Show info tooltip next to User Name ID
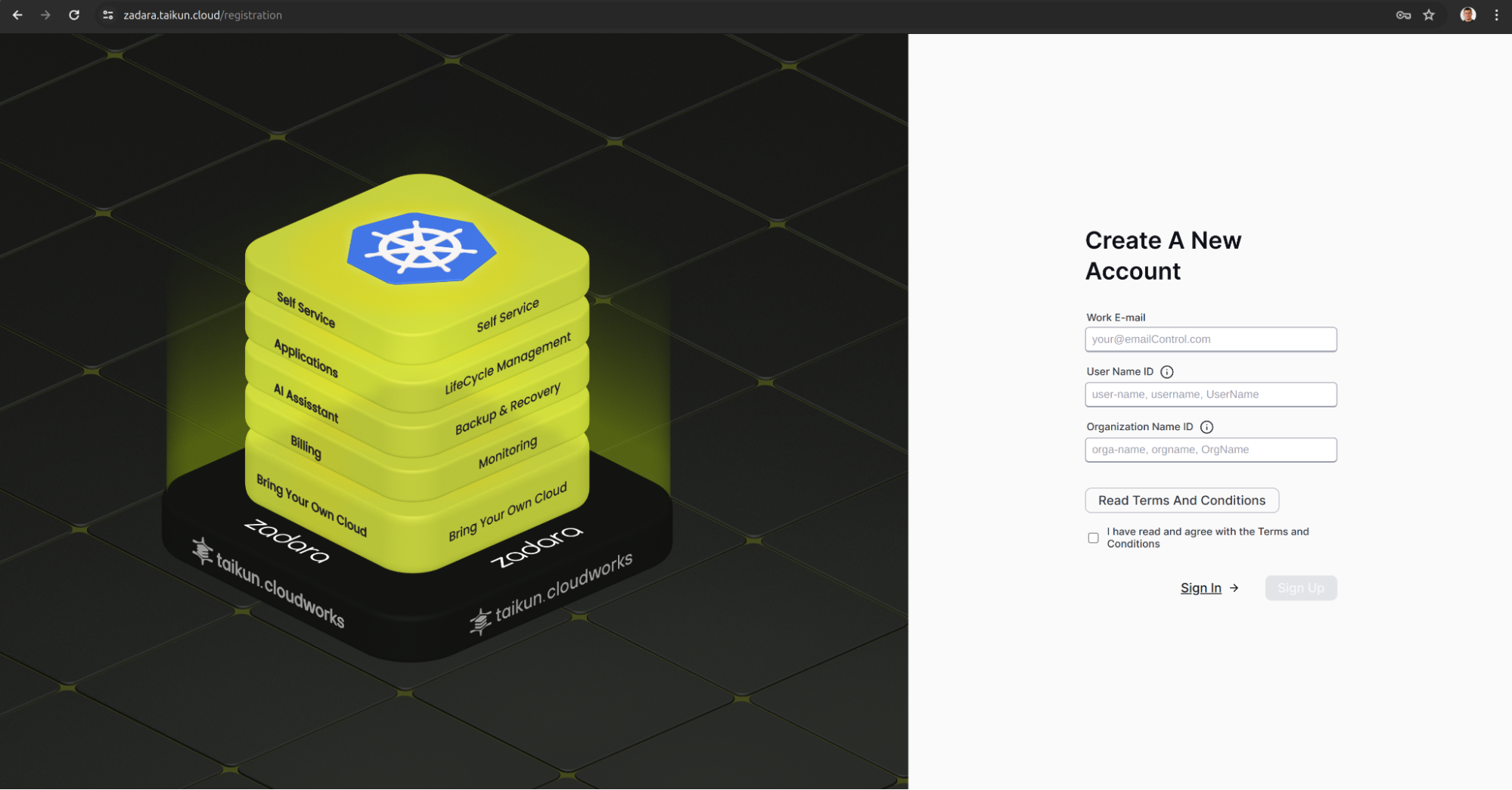 [1167, 372]
